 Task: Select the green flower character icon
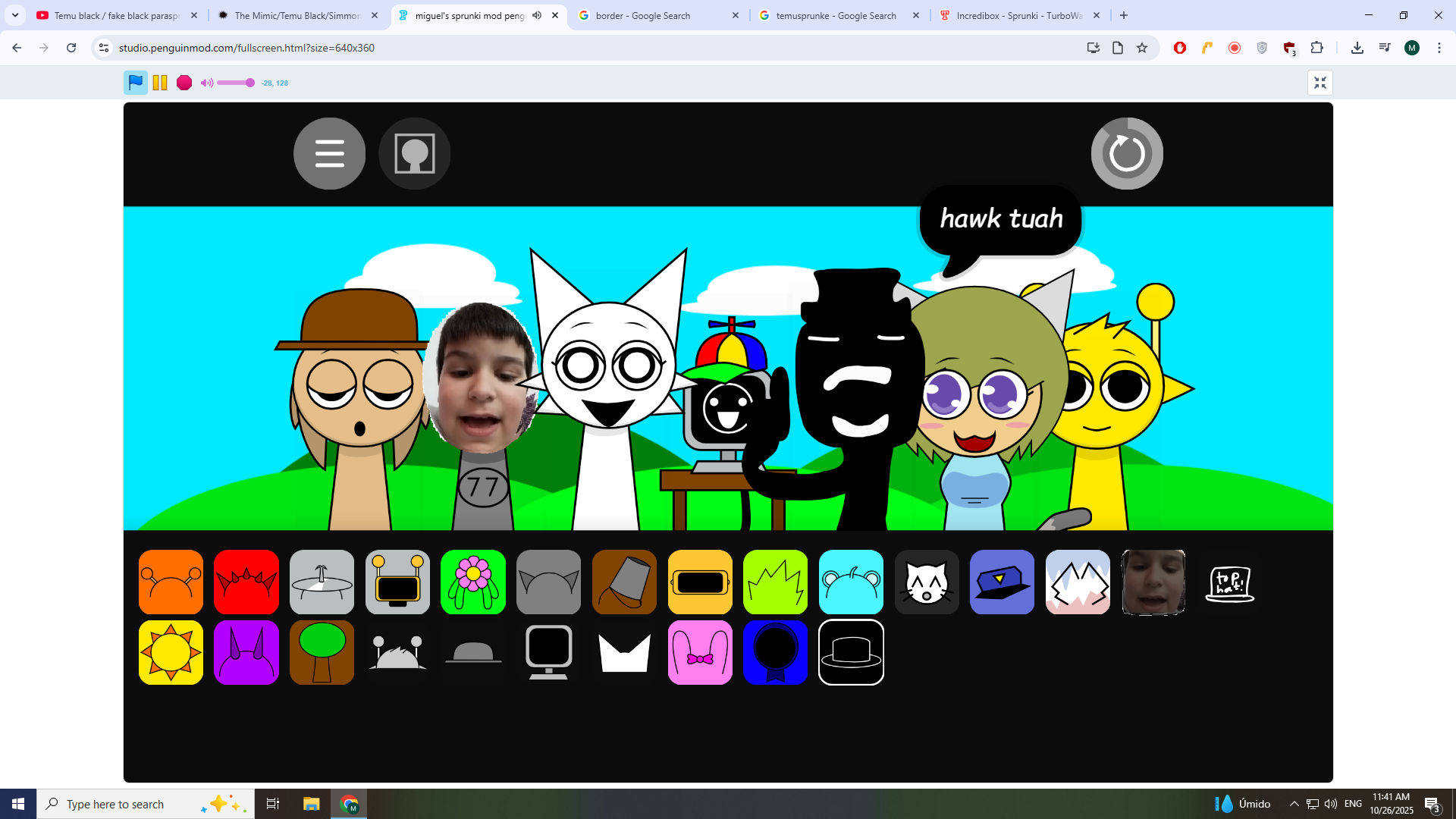[x=473, y=582]
